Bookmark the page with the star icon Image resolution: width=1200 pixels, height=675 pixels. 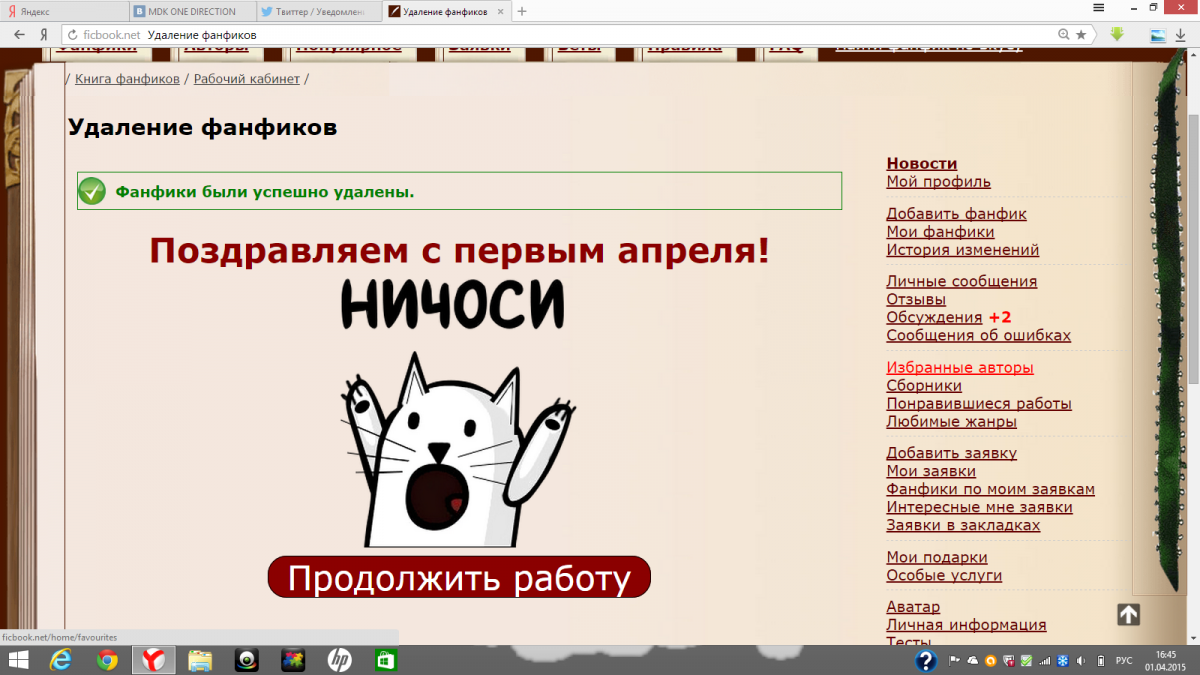point(1081,33)
